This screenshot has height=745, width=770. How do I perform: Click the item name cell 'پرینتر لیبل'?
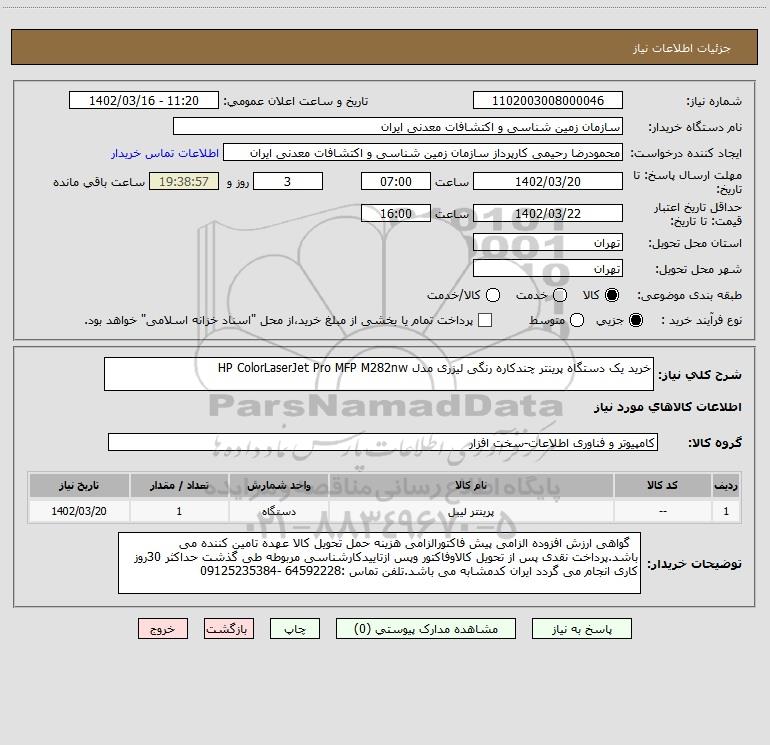point(471,511)
